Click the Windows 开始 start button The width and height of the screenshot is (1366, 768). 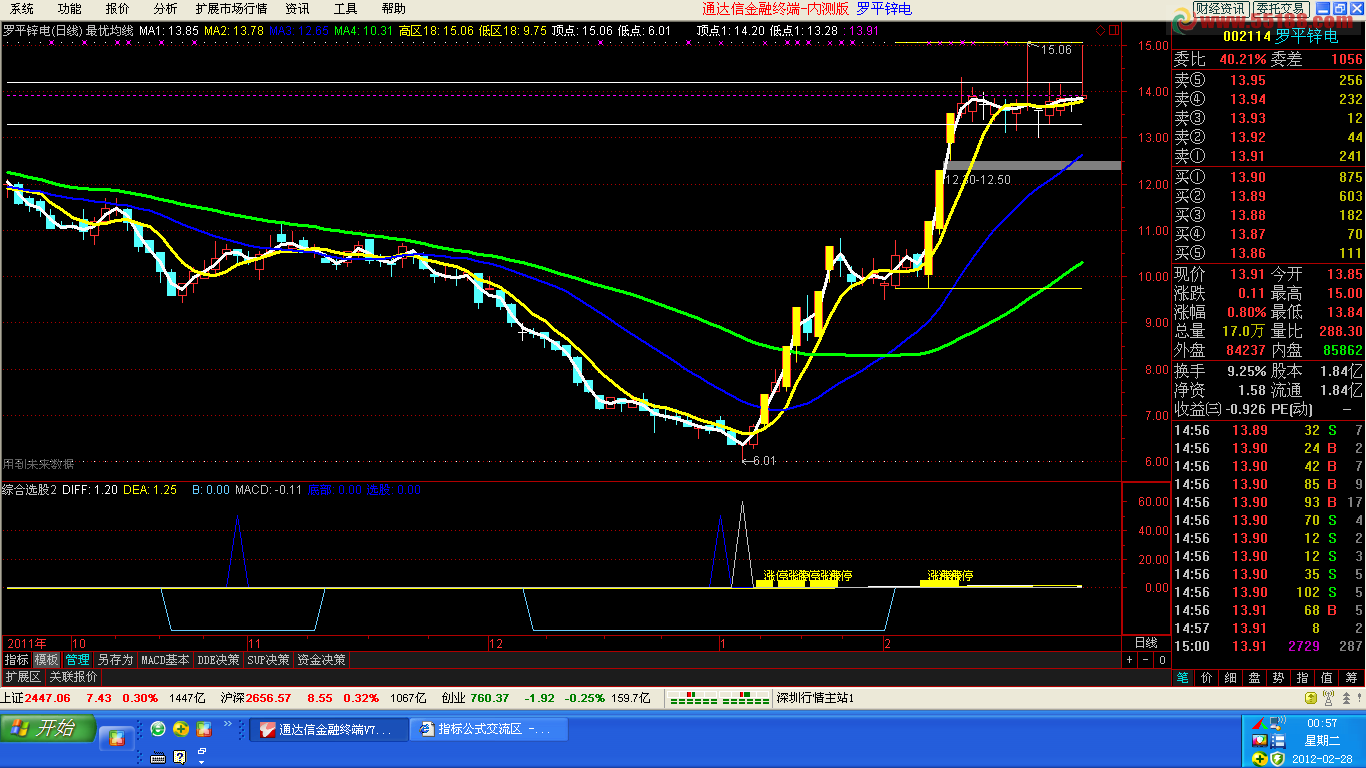(48, 729)
